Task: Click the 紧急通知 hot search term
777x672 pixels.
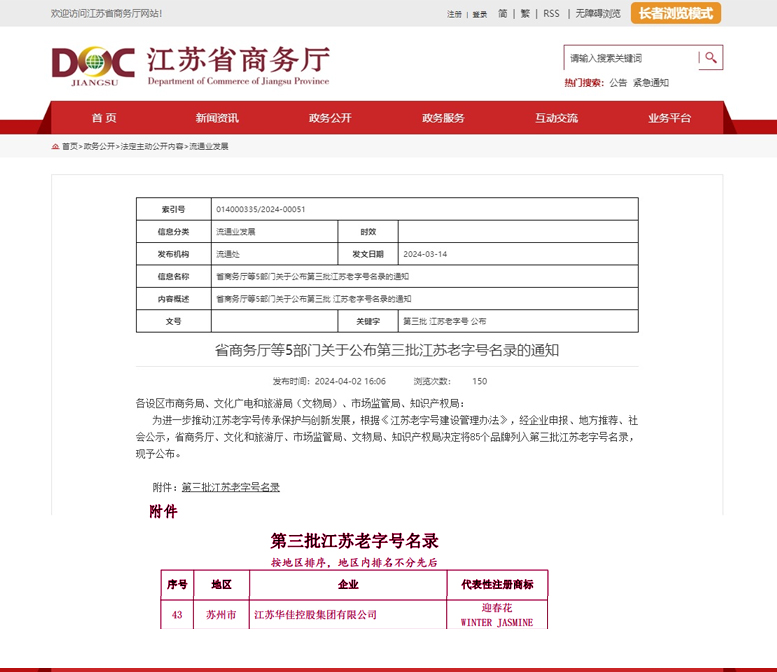Action: [651, 83]
